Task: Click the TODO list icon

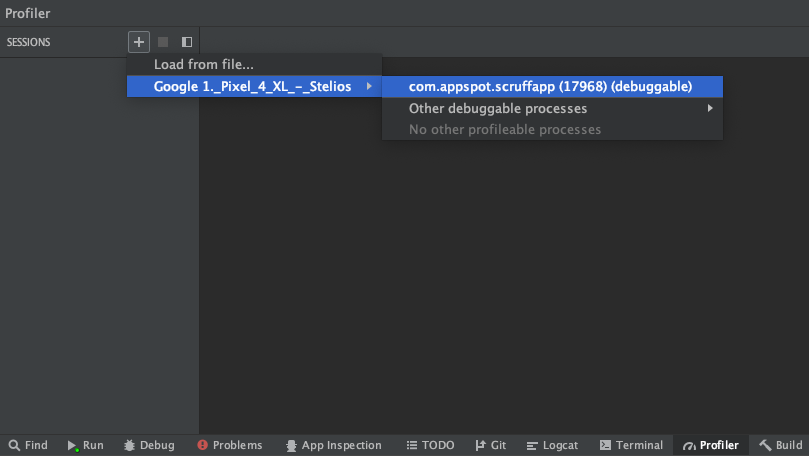Action: tap(412, 445)
